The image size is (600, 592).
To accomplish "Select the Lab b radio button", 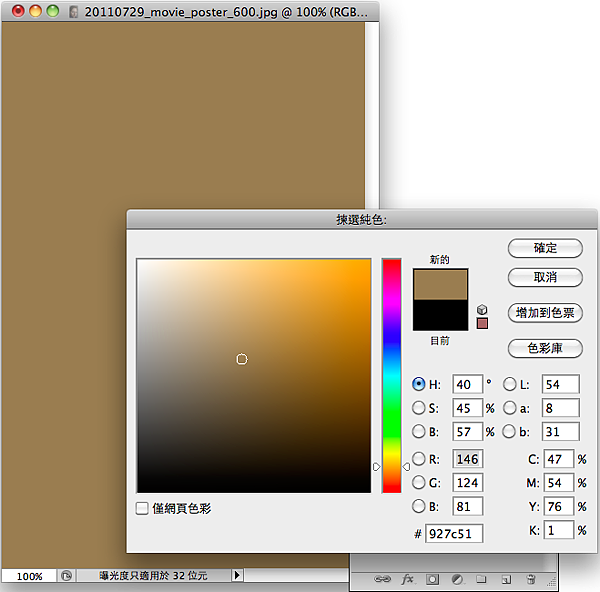I will tap(509, 431).
